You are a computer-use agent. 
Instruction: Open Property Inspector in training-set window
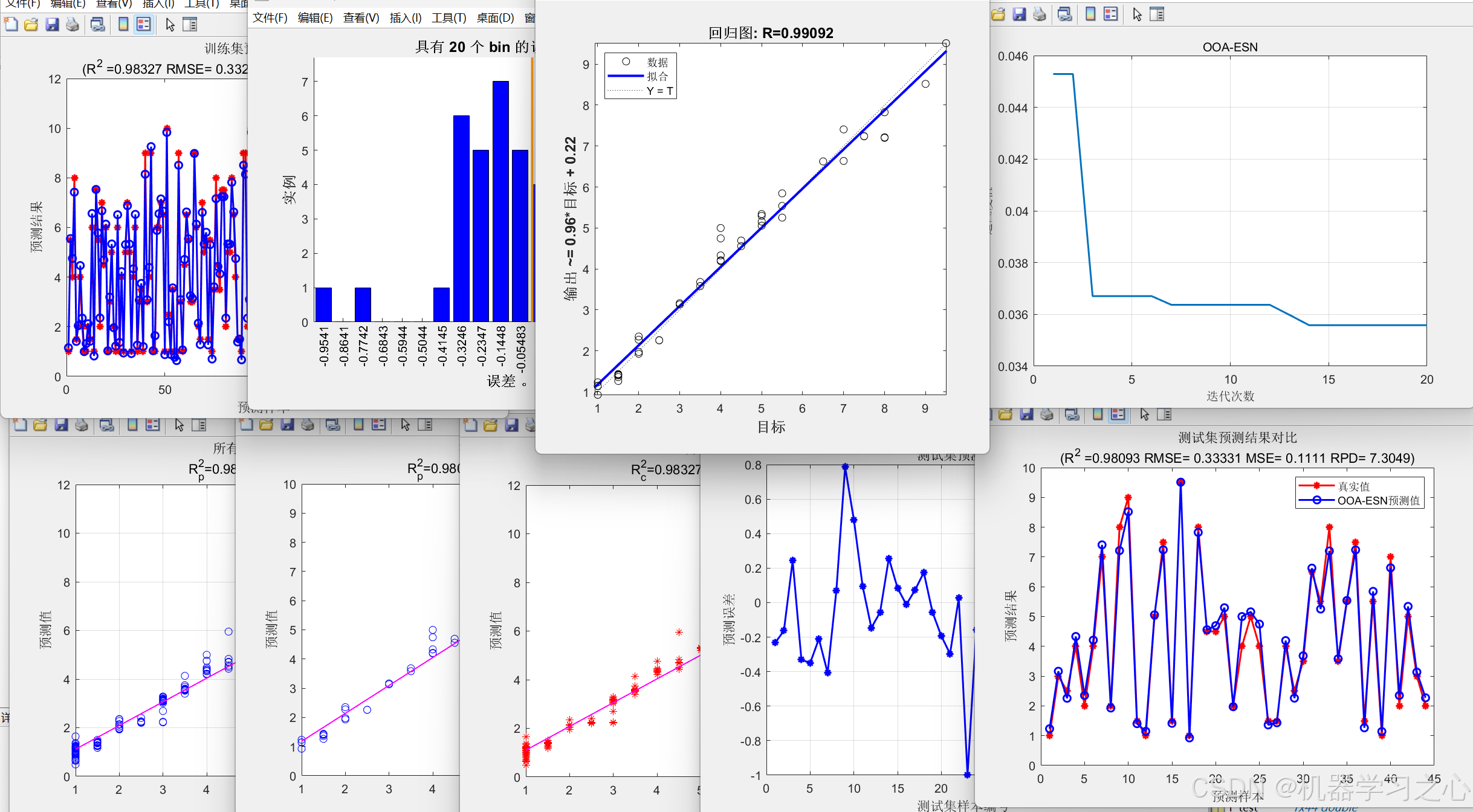pyautogui.click(x=190, y=25)
